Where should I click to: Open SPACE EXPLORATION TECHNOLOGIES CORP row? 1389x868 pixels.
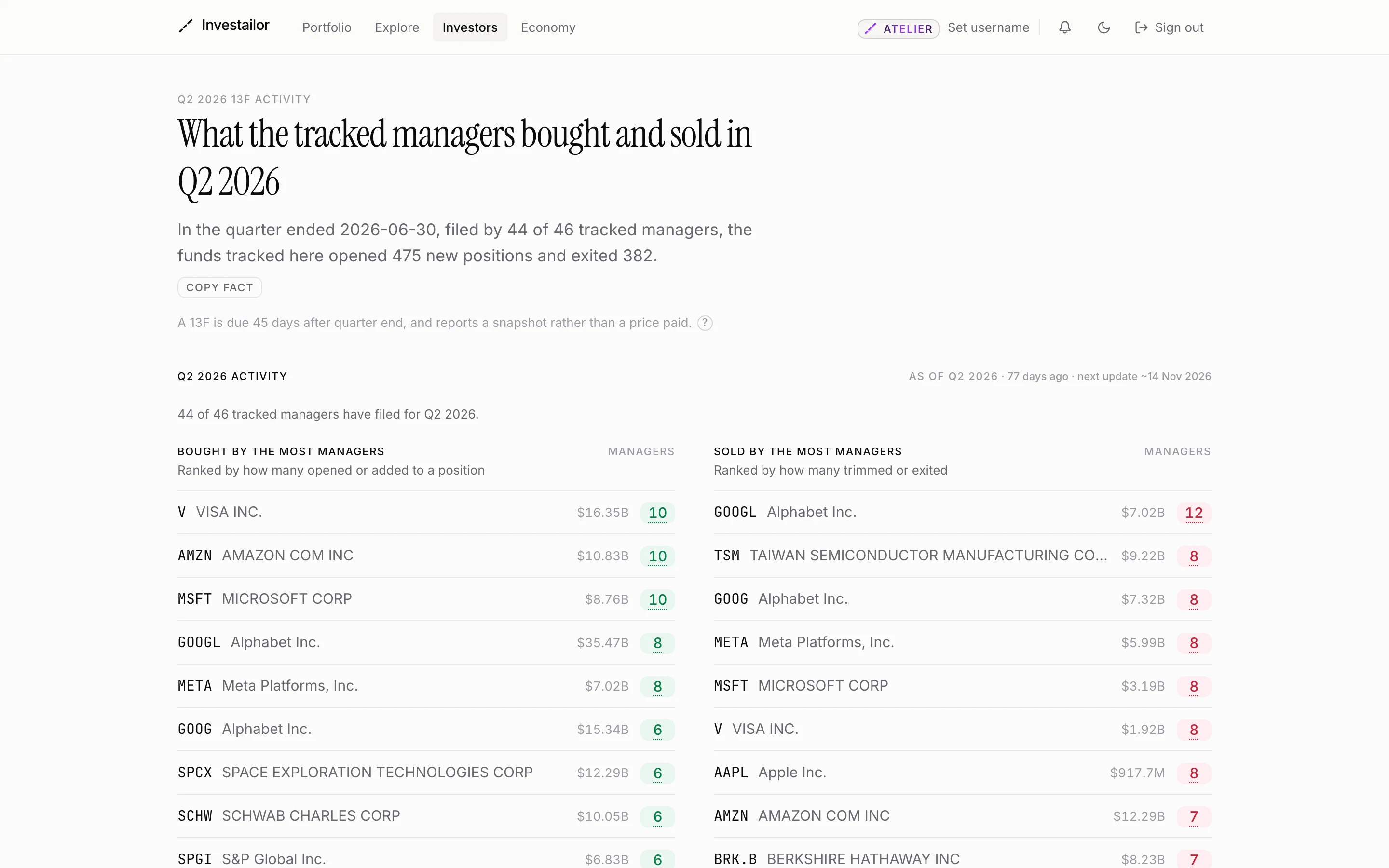tap(426, 773)
